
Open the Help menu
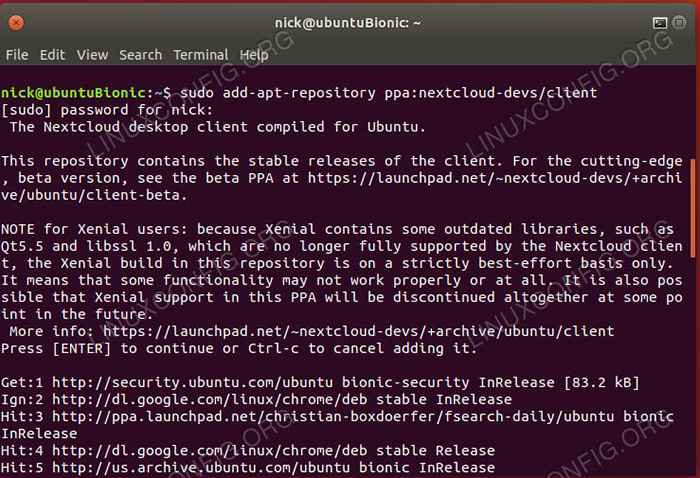[254, 55]
